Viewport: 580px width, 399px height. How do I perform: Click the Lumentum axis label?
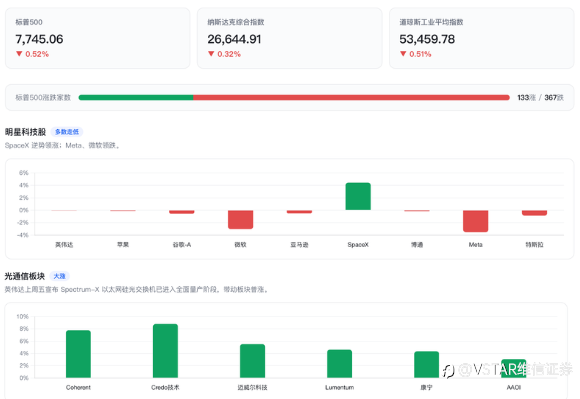[340, 388]
